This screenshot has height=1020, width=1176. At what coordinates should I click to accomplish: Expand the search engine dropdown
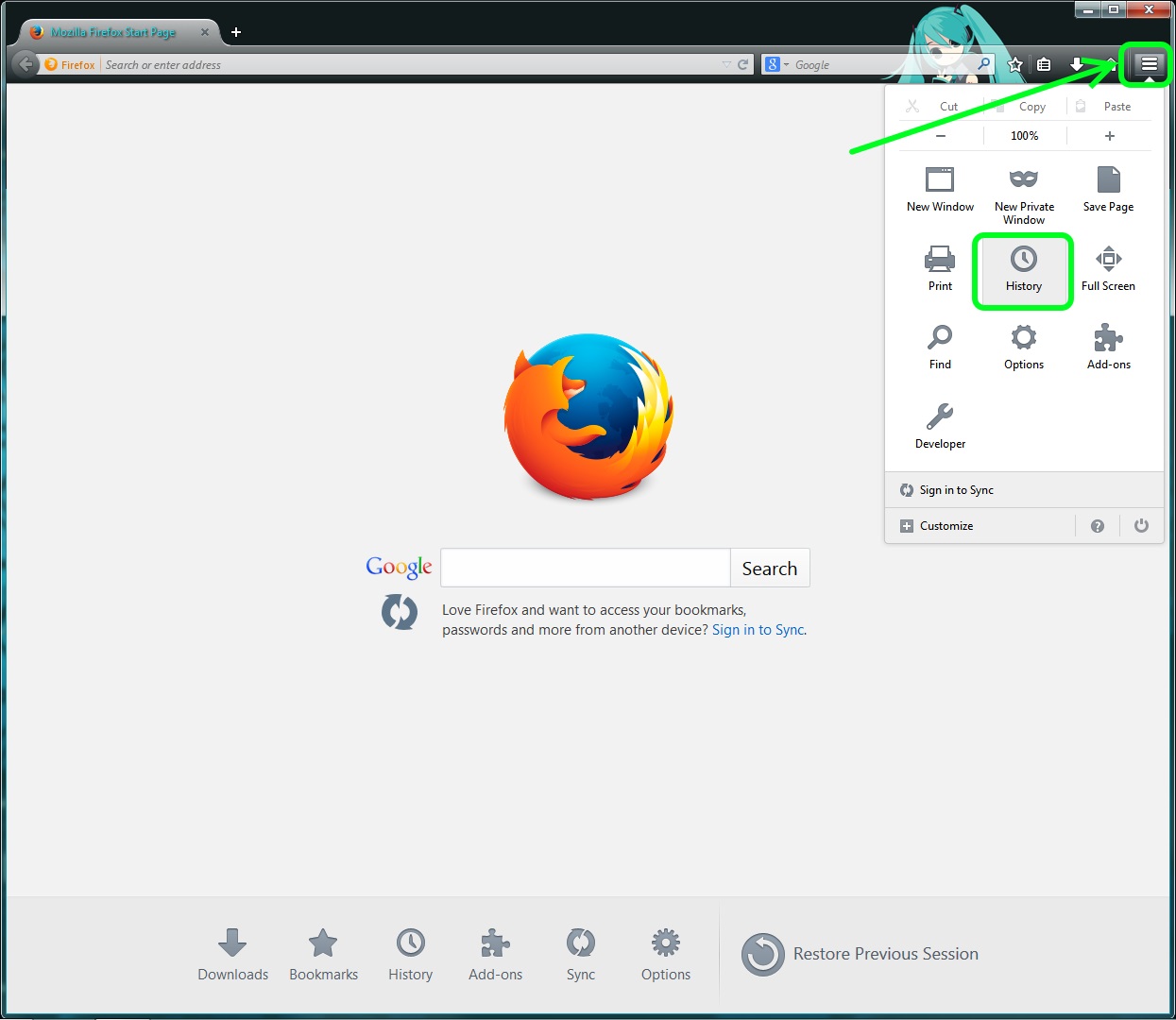(x=777, y=64)
